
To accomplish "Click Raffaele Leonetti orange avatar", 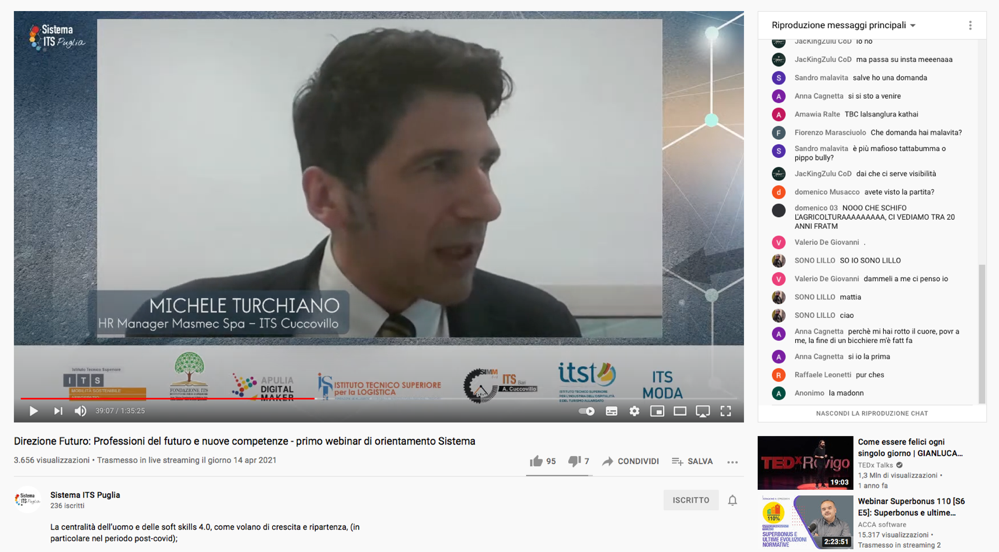I will tap(779, 375).
